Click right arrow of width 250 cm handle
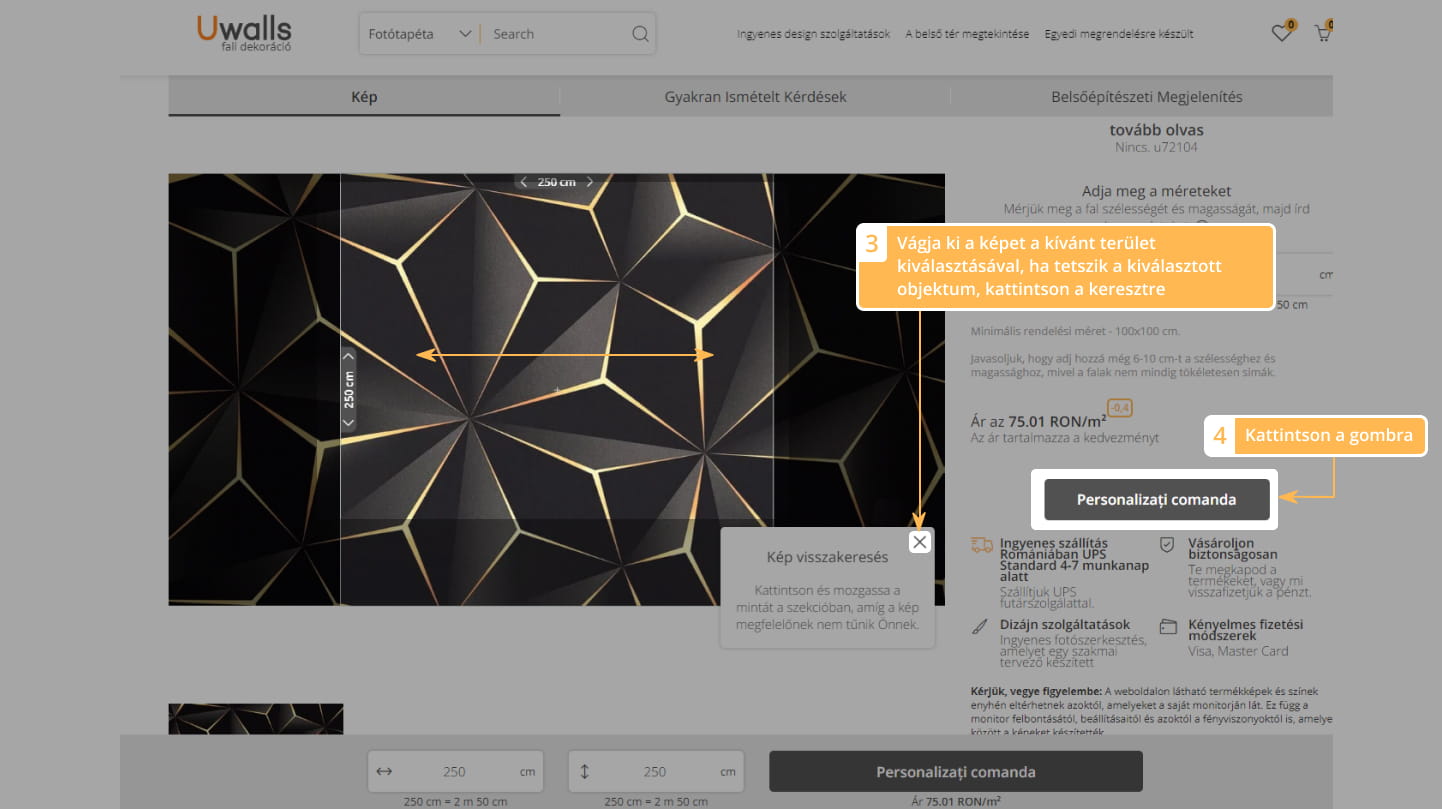Image resolution: width=1442 pixels, height=809 pixels. tap(590, 182)
